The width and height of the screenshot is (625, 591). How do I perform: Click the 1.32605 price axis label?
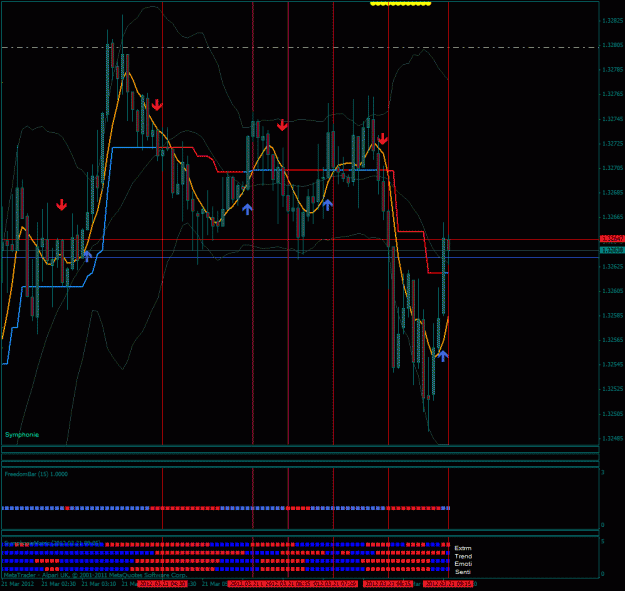click(x=613, y=291)
